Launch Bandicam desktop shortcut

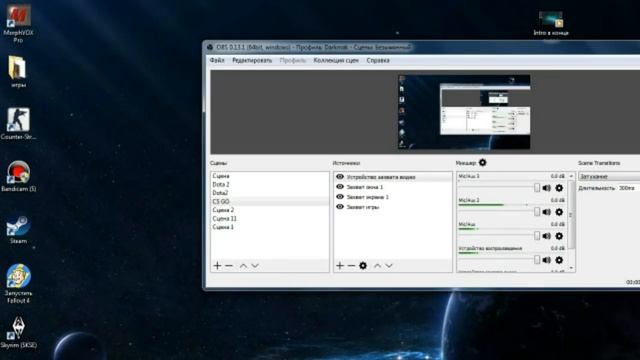[x=18, y=176]
